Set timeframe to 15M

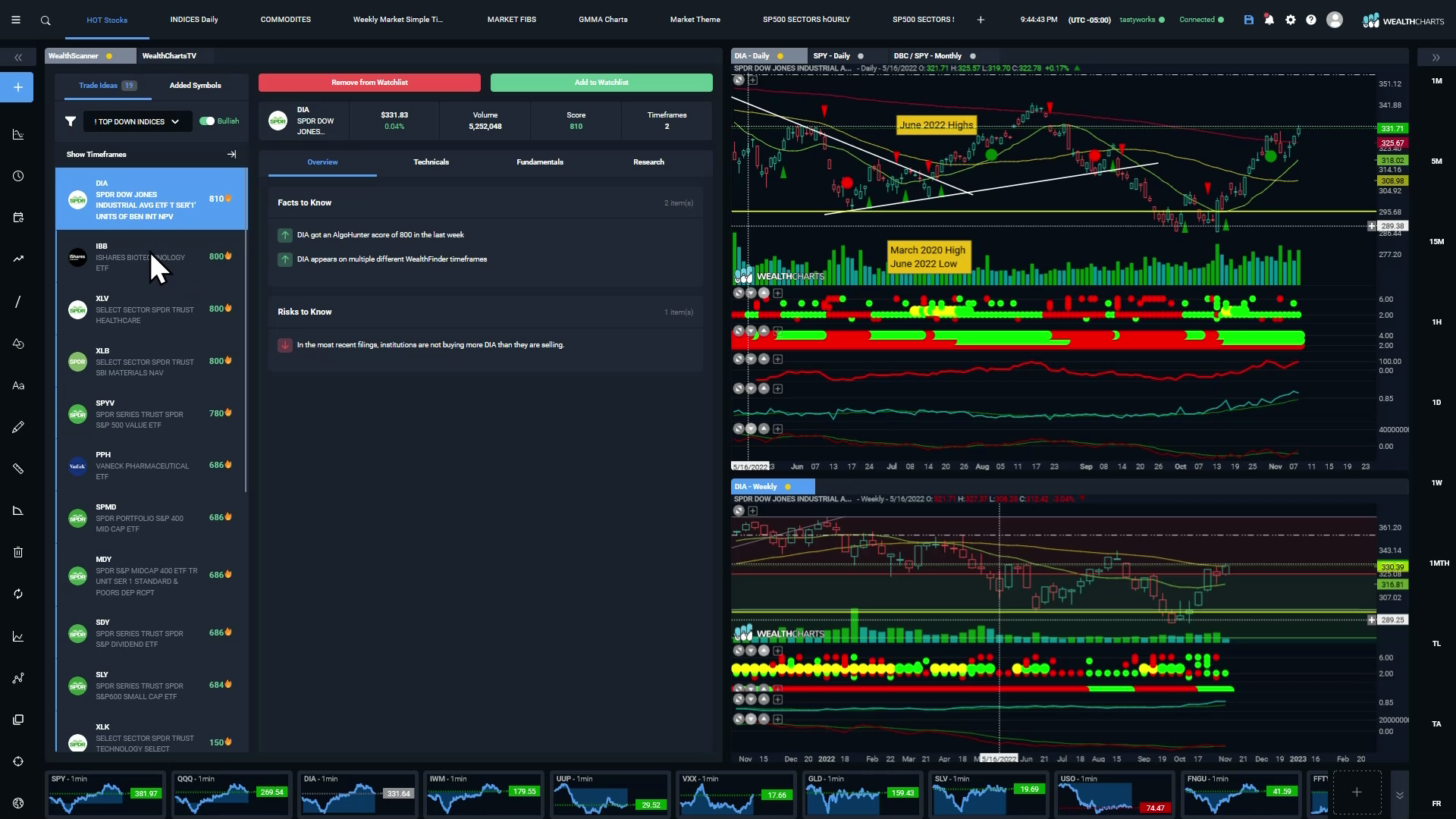(1436, 242)
